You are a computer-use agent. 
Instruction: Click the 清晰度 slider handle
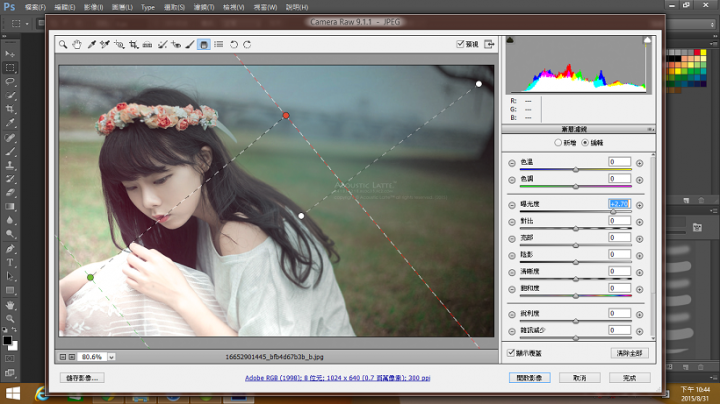click(576, 279)
